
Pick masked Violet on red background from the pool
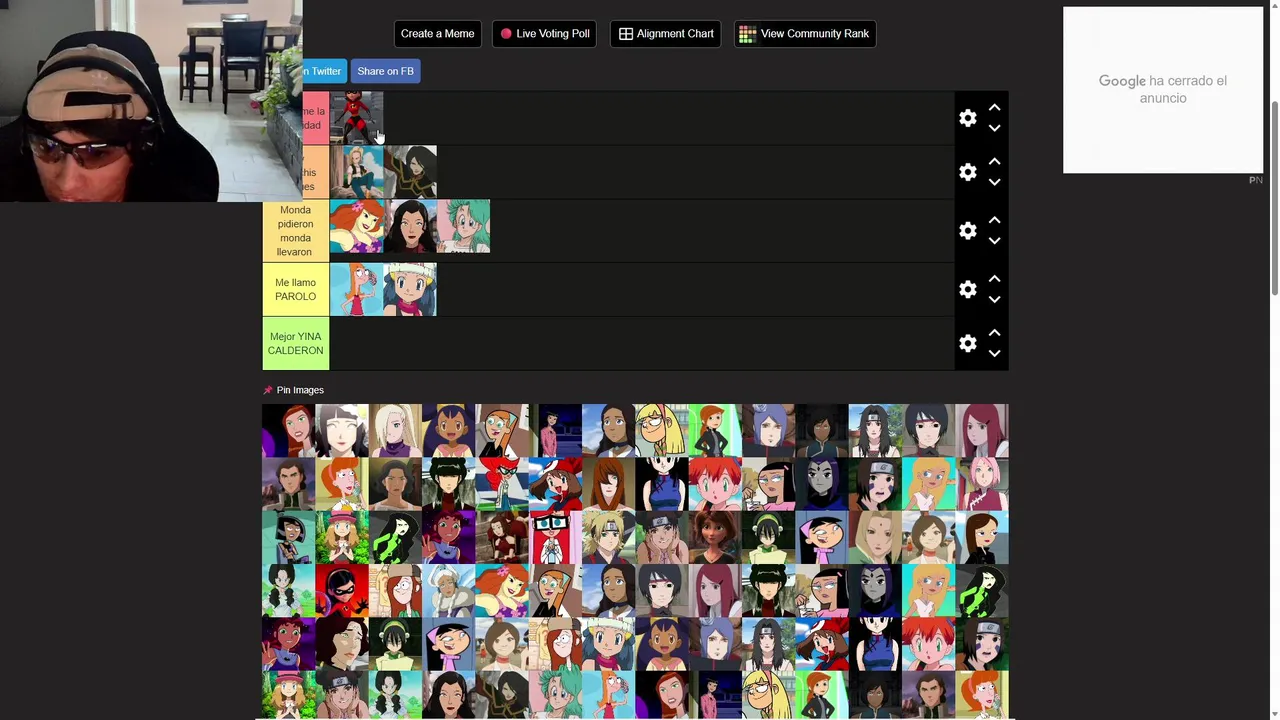click(342, 591)
